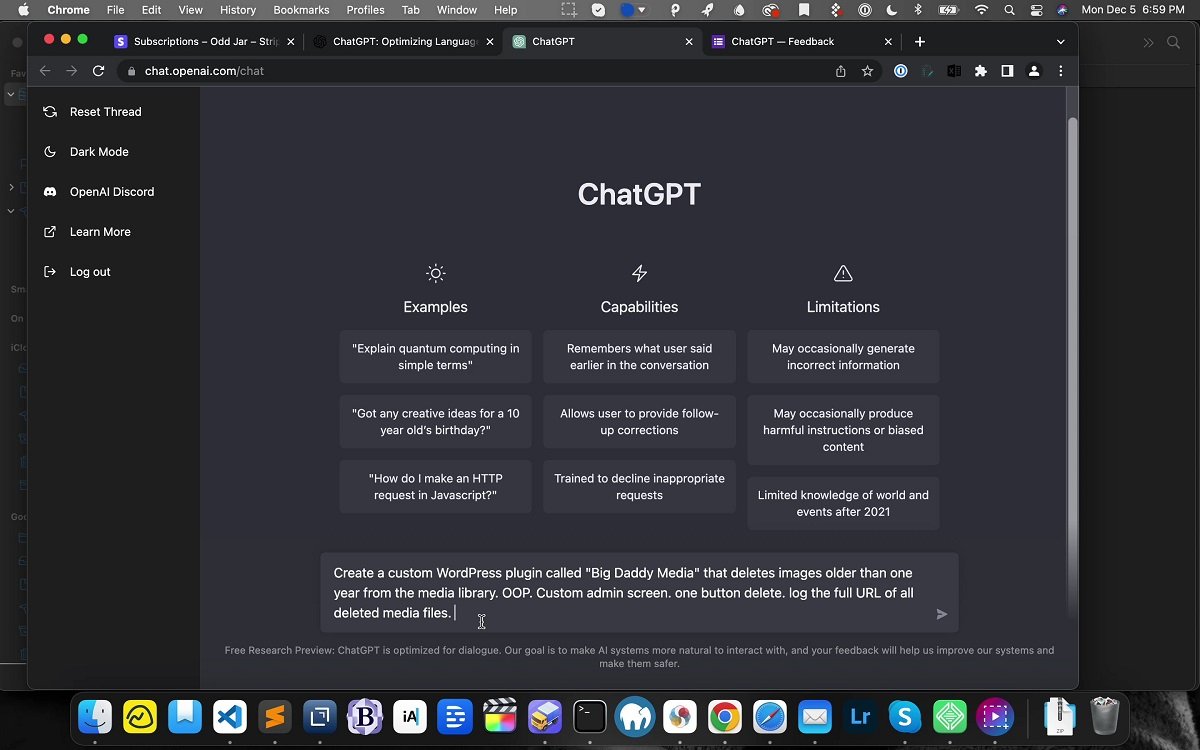Open the Bookmarks menu in menu bar
This screenshot has height=750, width=1200.
[301, 10]
